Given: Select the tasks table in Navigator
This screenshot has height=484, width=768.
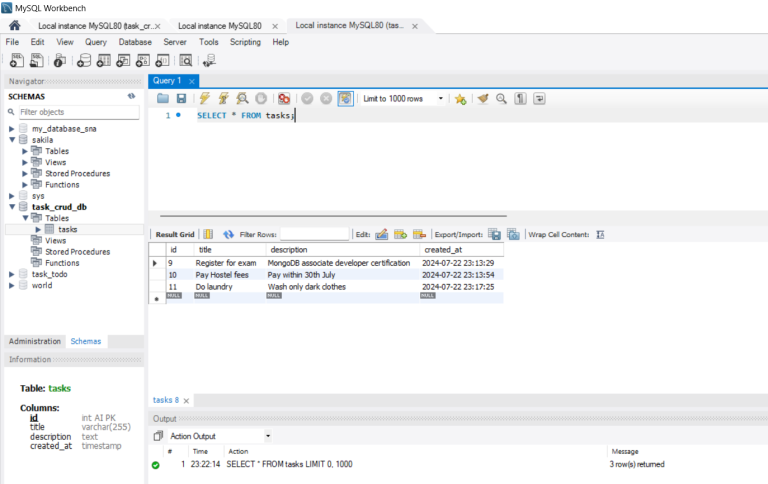Looking at the screenshot, I should (67, 229).
